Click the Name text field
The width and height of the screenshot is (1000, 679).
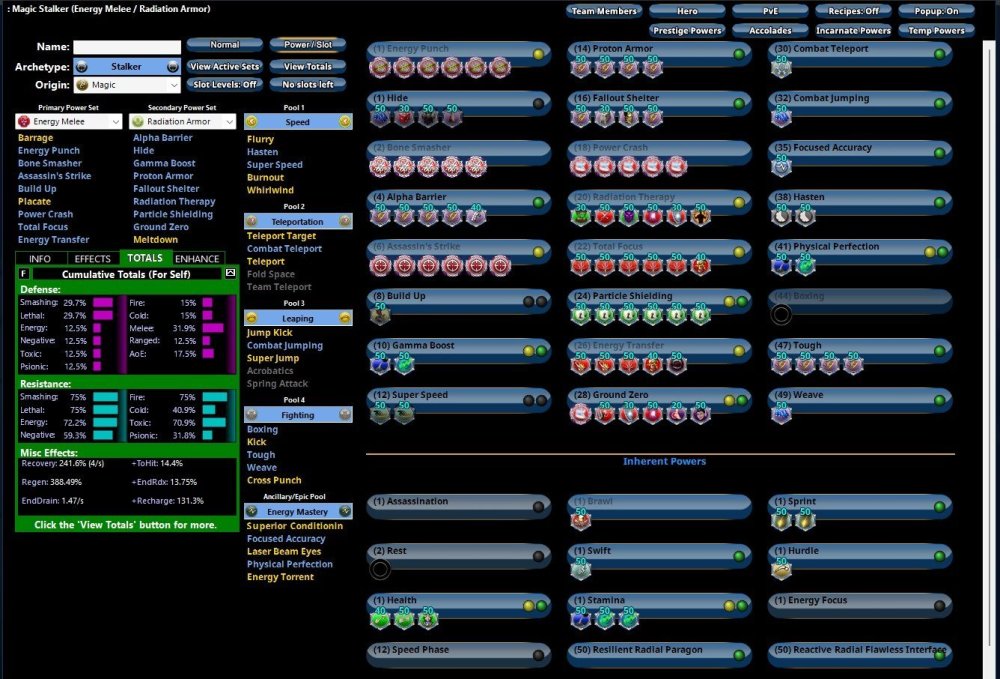pos(127,47)
